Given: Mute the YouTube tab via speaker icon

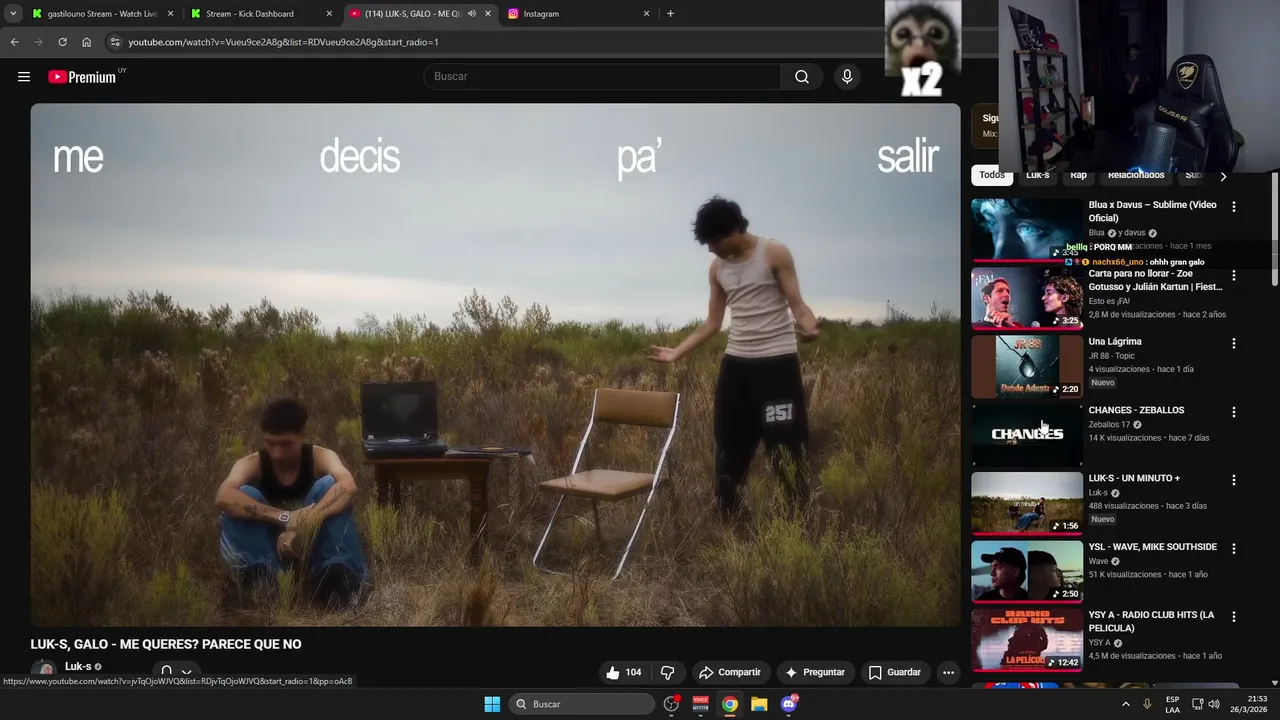Looking at the screenshot, I should click(471, 14).
